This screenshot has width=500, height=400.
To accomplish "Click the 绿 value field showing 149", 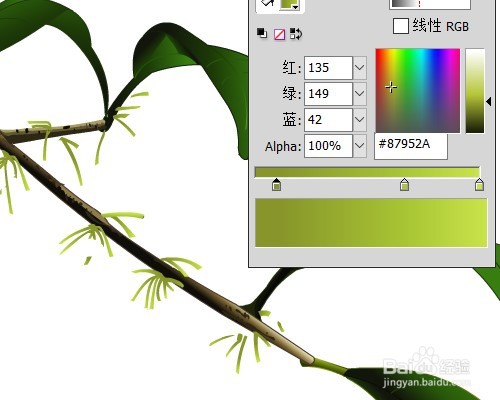I will point(328,94).
